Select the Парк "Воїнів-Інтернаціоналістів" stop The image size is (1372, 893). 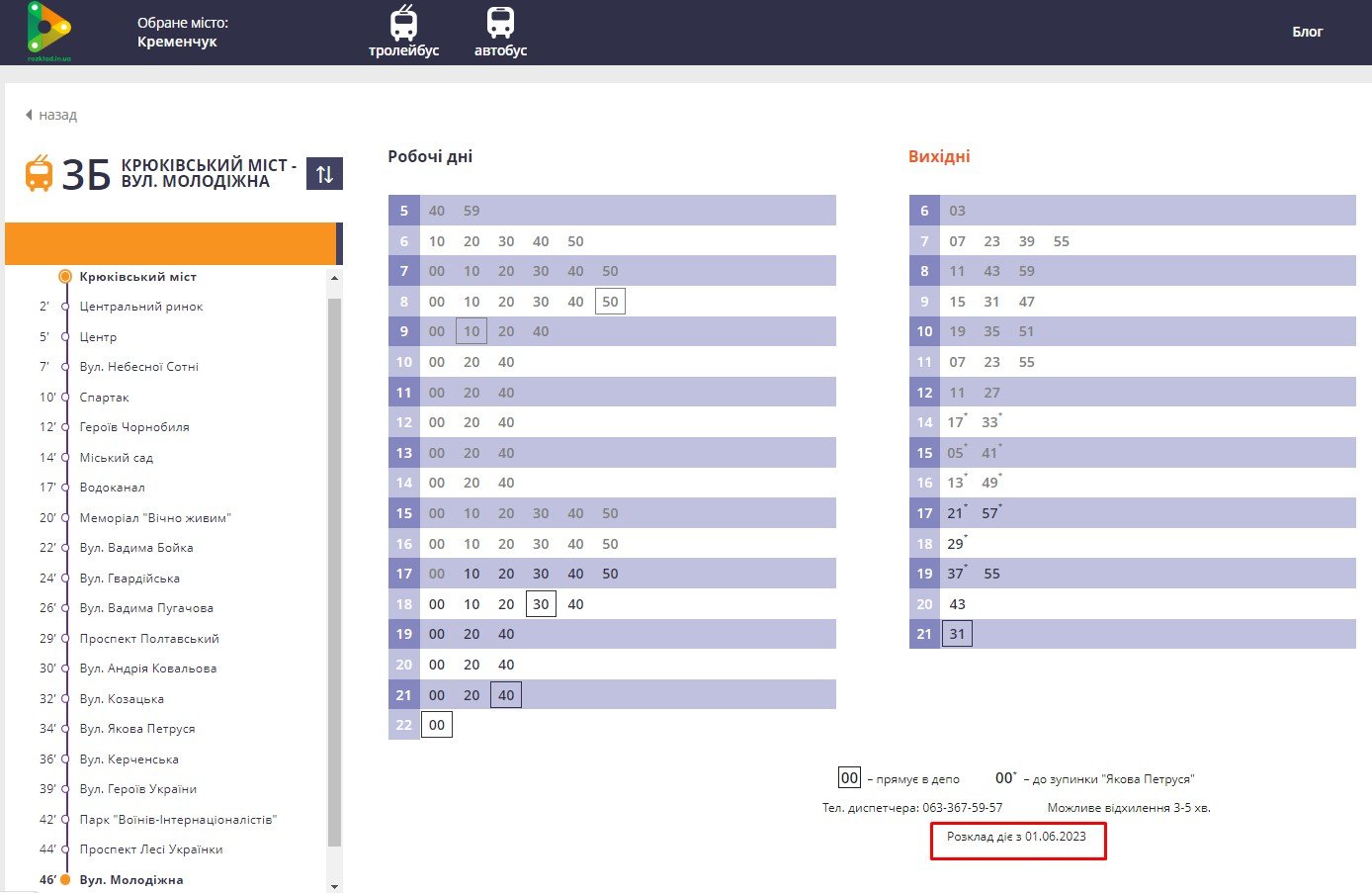[178, 820]
